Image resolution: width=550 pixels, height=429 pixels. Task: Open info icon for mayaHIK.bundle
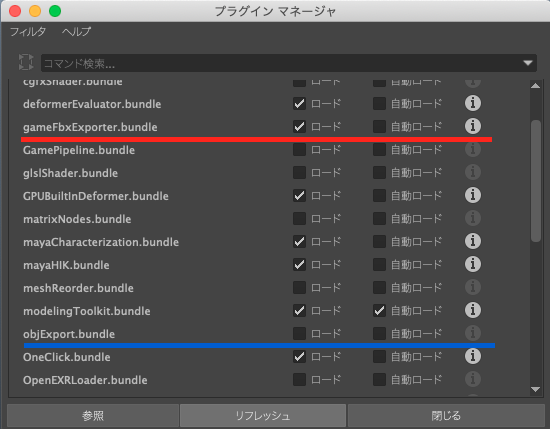click(x=473, y=264)
